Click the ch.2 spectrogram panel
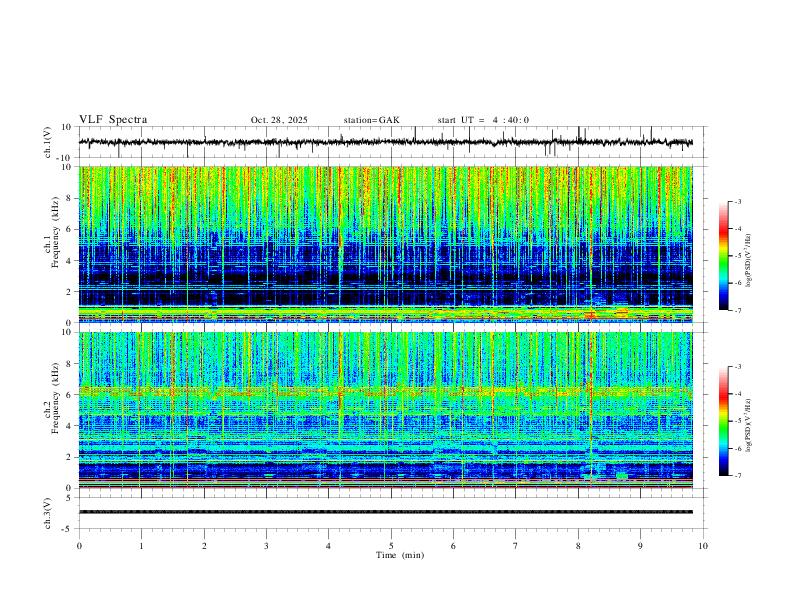 click(386, 410)
